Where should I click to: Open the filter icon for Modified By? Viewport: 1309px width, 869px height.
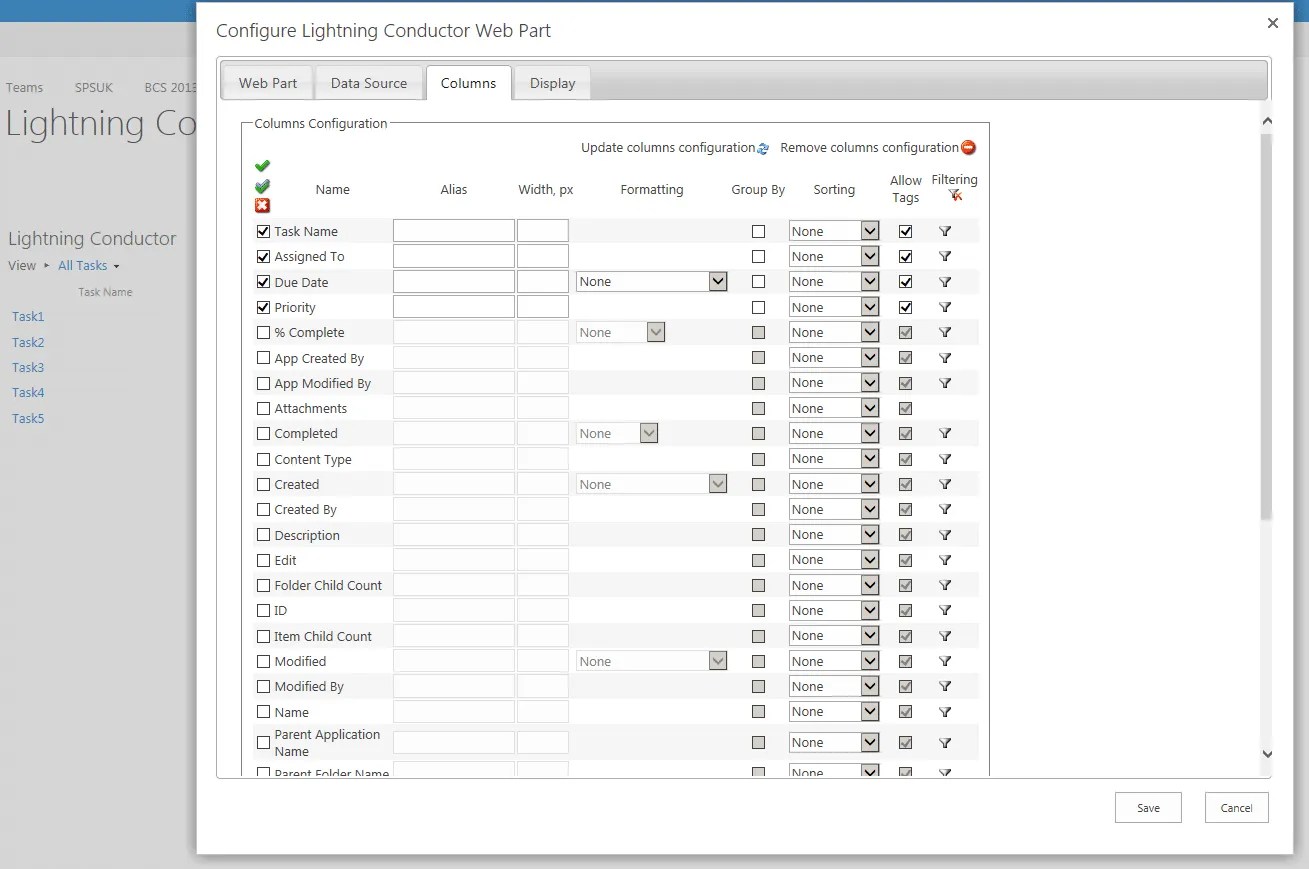(x=945, y=687)
